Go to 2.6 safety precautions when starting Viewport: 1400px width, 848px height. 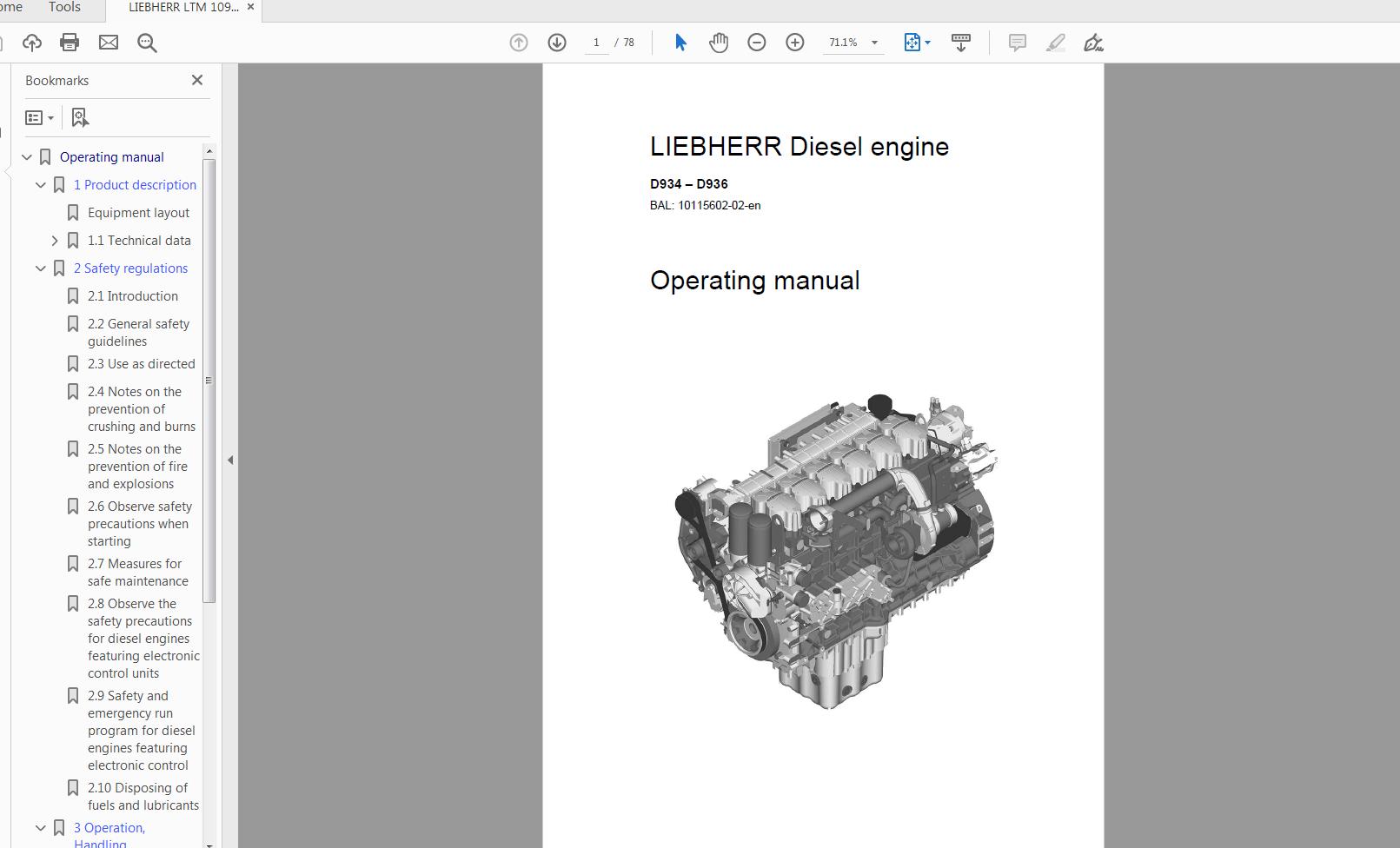click(140, 524)
